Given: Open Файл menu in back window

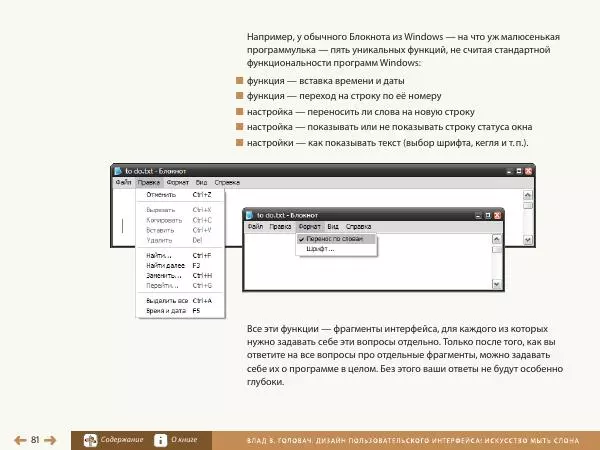Looking at the screenshot, I should click(123, 183).
